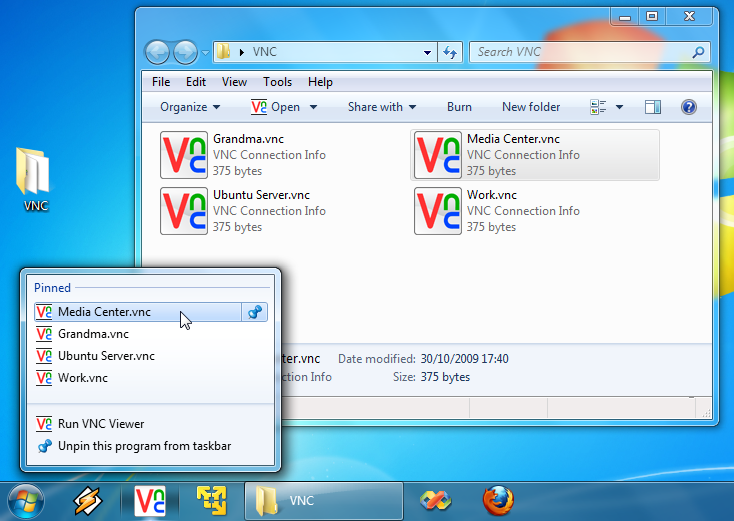Open the yellow network app on taskbar
This screenshot has height=521, width=734.
click(x=212, y=500)
